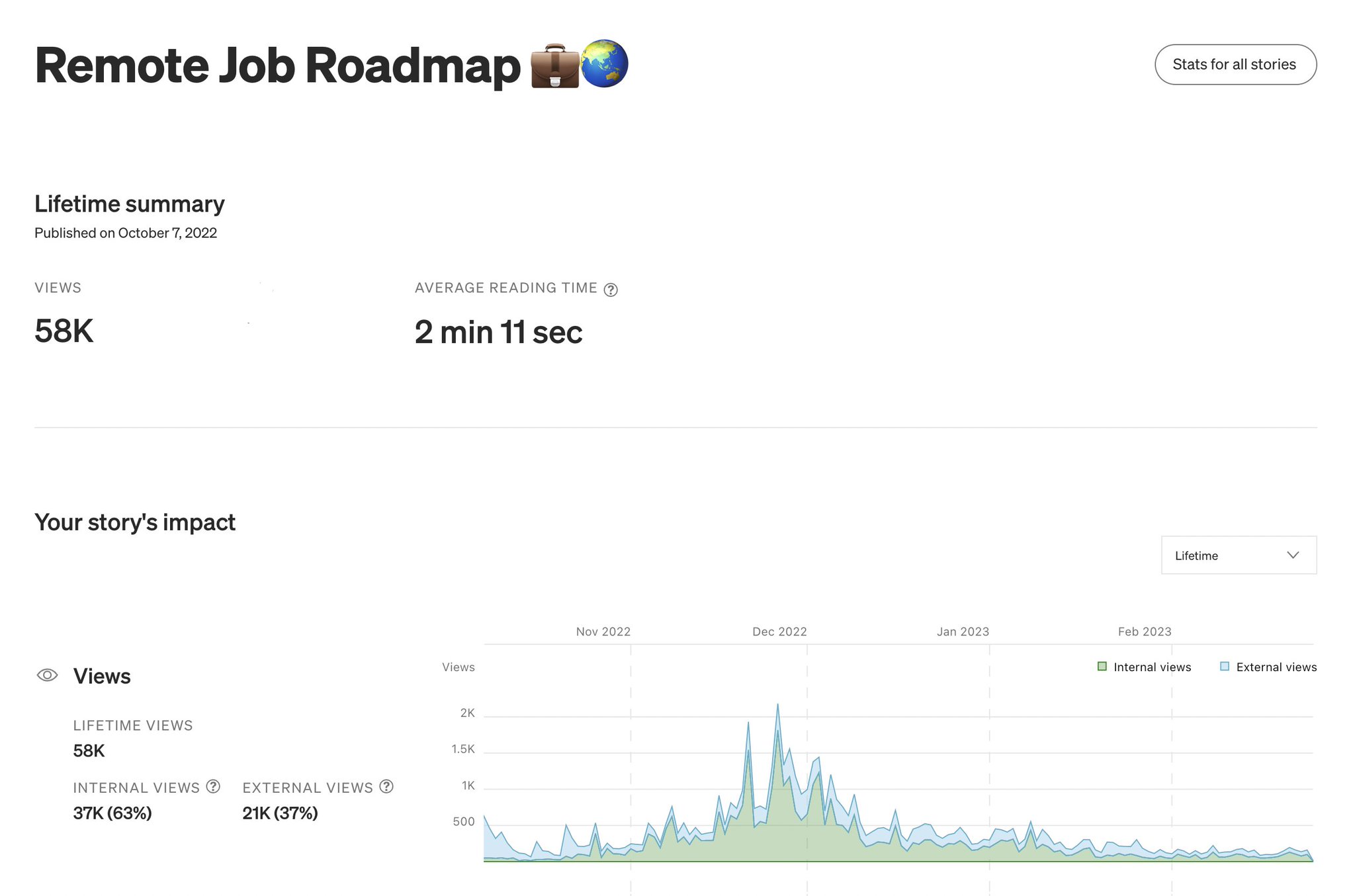Screen dimensions: 1355x896
Task: Click the Lifetime Summary section header
Action: 130,204
